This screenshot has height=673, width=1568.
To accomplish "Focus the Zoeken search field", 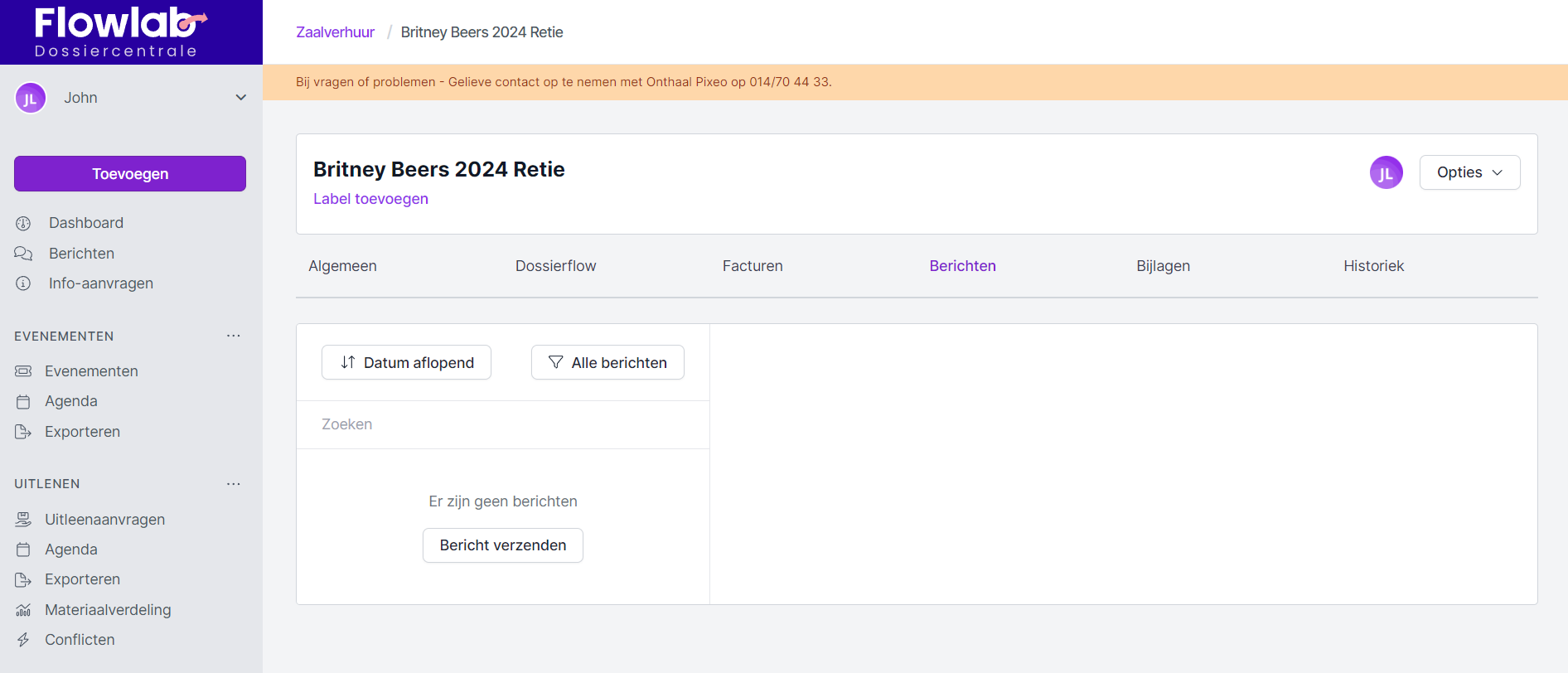I will point(502,424).
